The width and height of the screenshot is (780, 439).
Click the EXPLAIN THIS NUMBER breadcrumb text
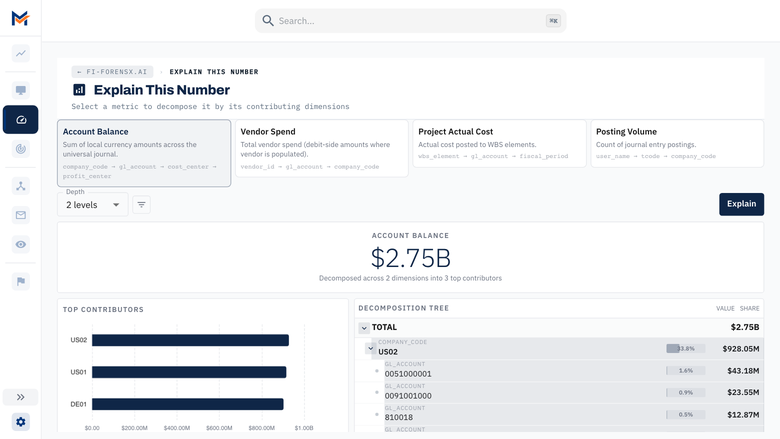click(214, 72)
